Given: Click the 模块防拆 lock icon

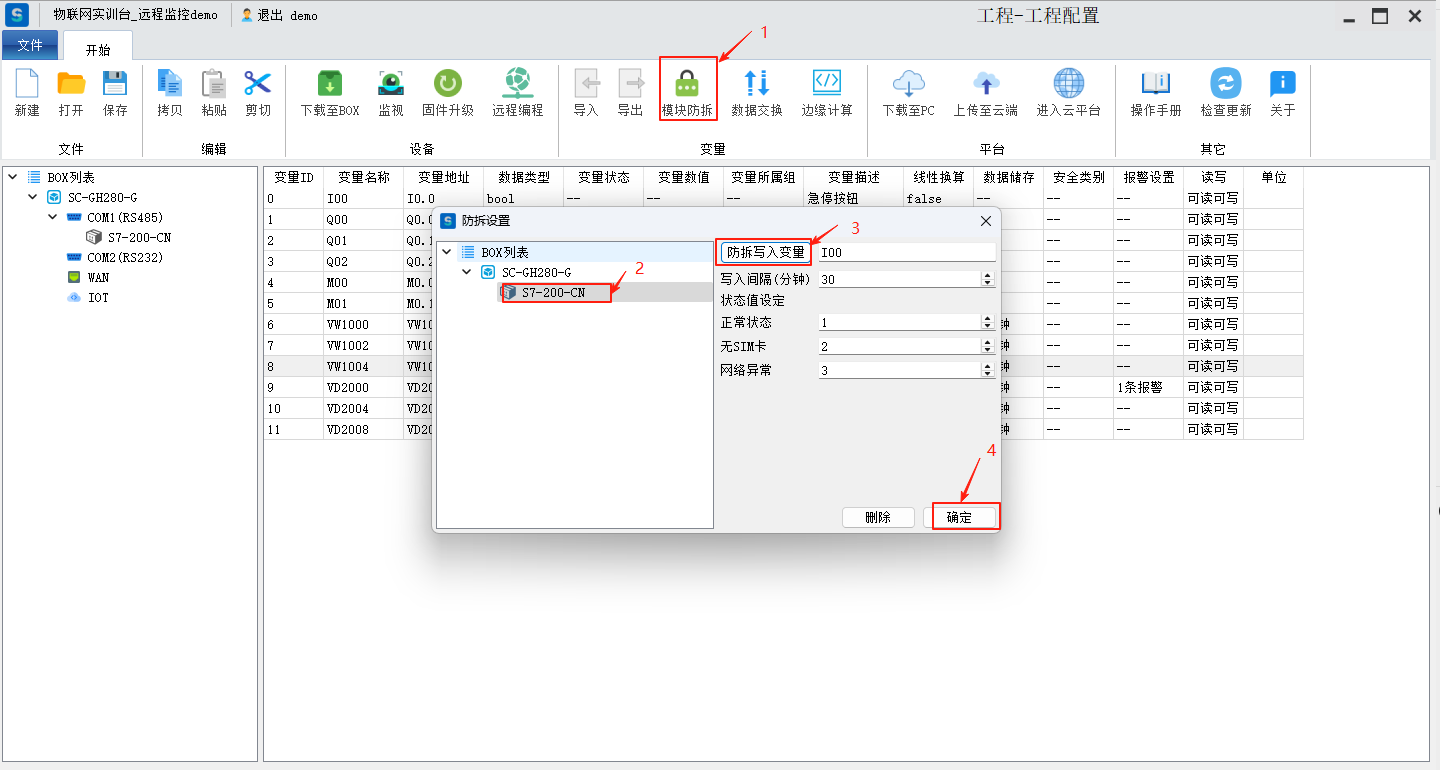Looking at the screenshot, I should (x=687, y=84).
